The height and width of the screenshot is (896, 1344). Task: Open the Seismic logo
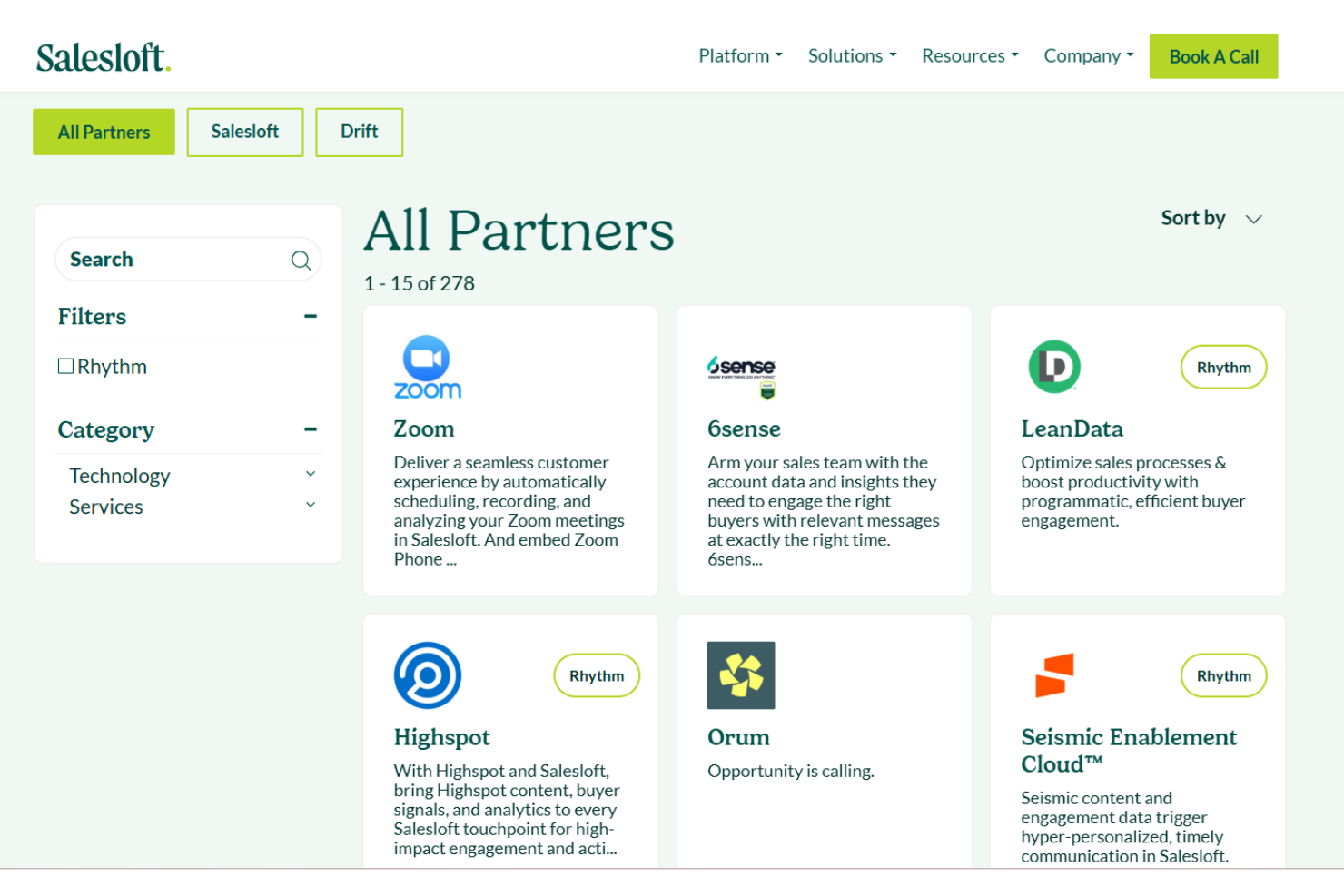pyautogui.click(x=1054, y=675)
